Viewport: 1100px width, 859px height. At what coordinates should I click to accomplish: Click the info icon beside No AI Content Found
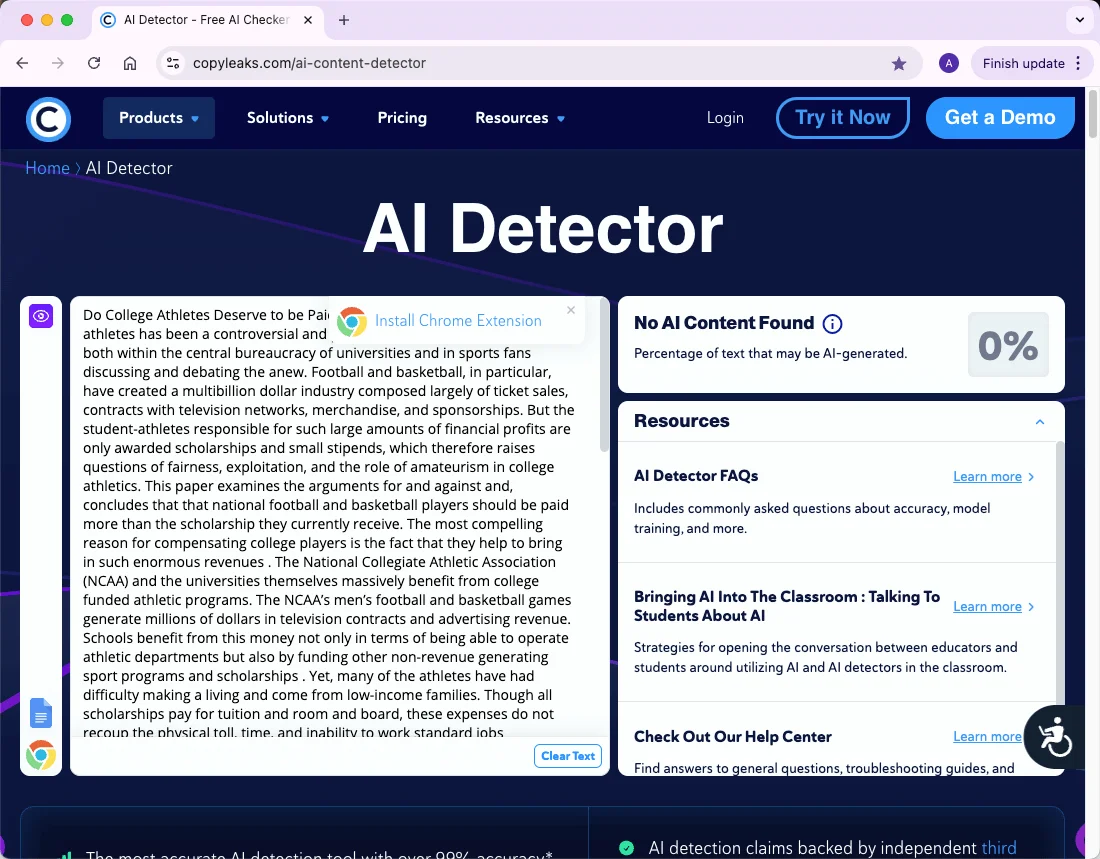(x=832, y=324)
